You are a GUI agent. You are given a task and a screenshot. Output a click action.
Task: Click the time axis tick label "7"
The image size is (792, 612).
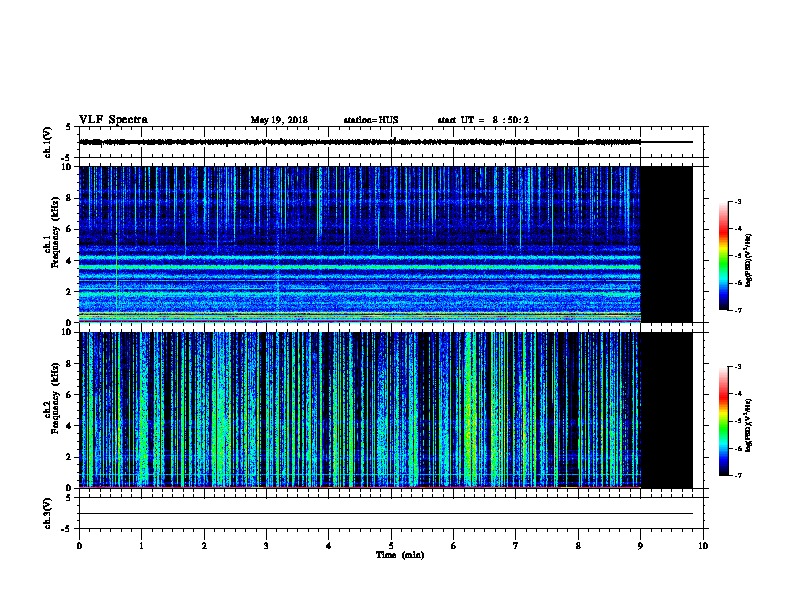(x=516, y=546)
